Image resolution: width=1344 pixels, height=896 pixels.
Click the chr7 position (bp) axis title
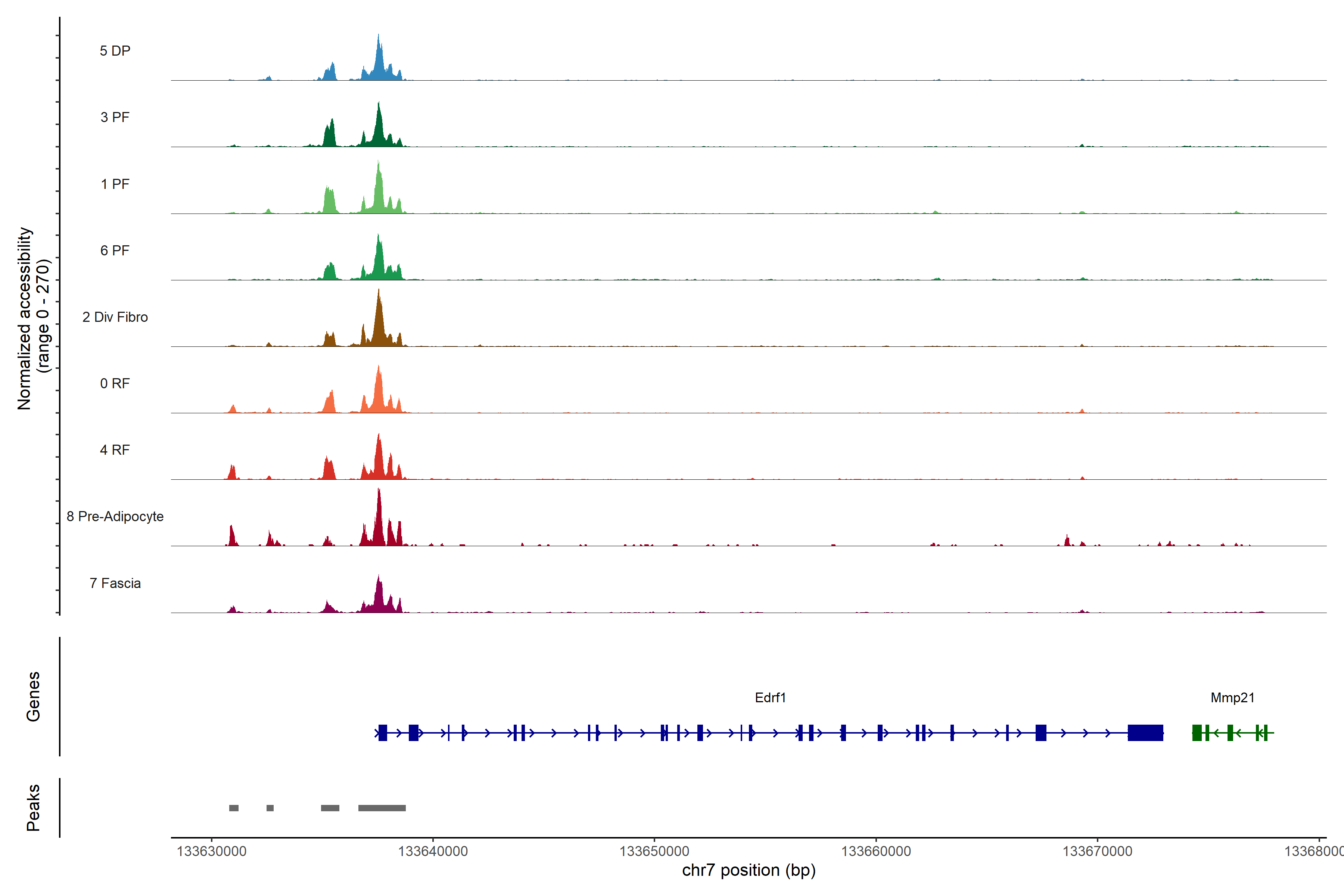(749, 870)
